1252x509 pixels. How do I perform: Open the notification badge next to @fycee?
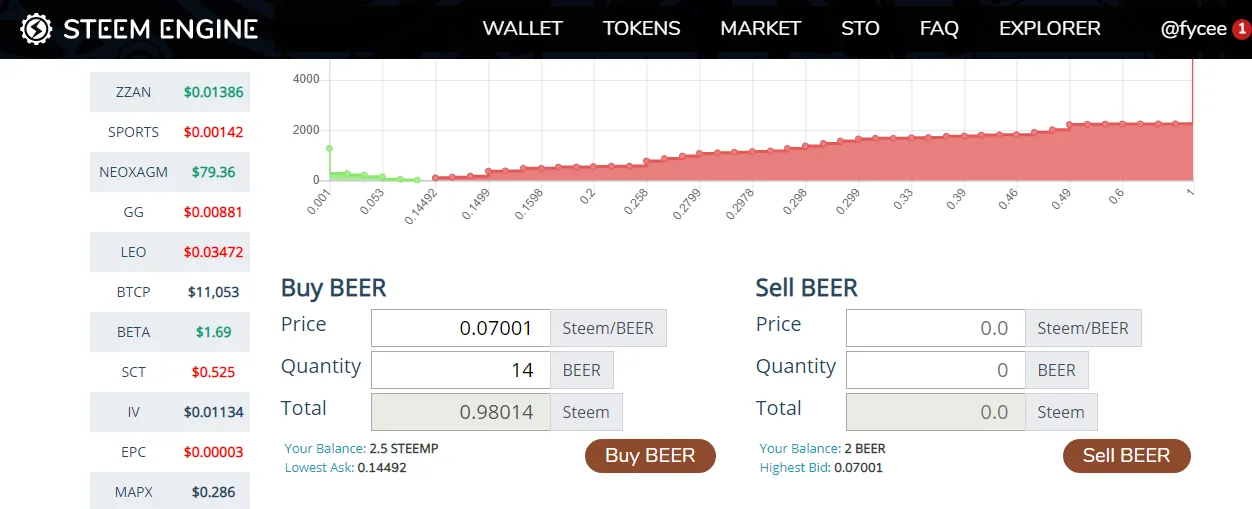(1241, 29)
